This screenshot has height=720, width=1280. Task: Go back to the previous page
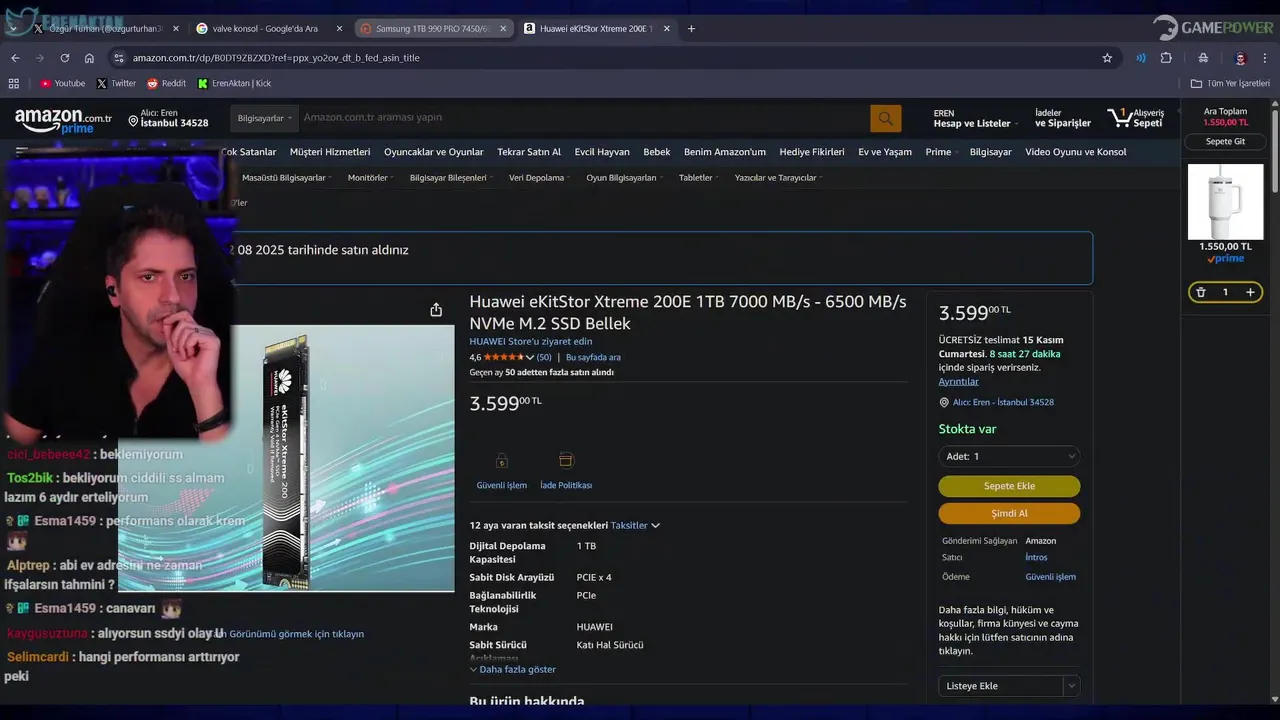[15, 58]
